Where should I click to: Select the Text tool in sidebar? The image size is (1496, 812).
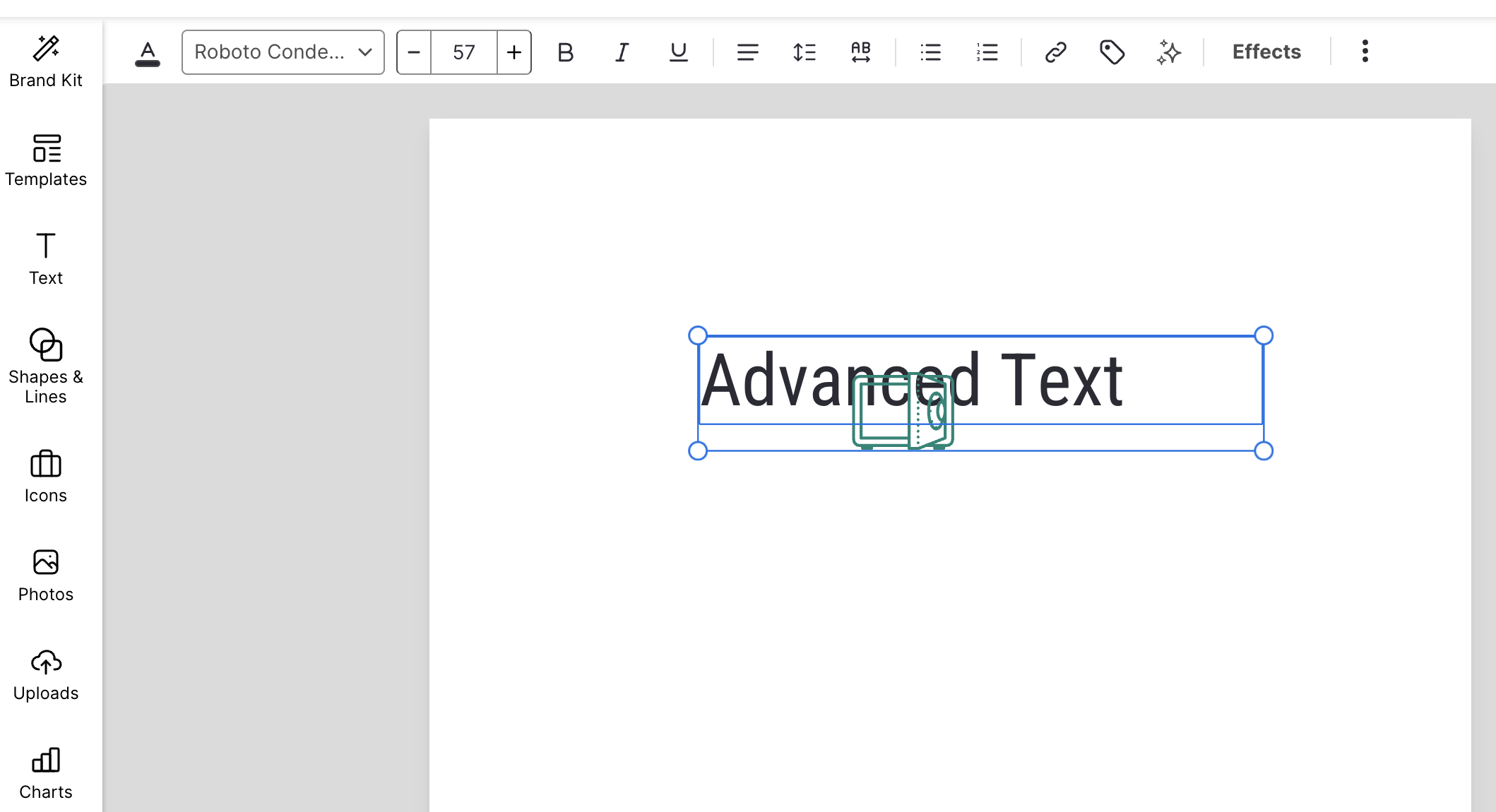click(46, 258)
